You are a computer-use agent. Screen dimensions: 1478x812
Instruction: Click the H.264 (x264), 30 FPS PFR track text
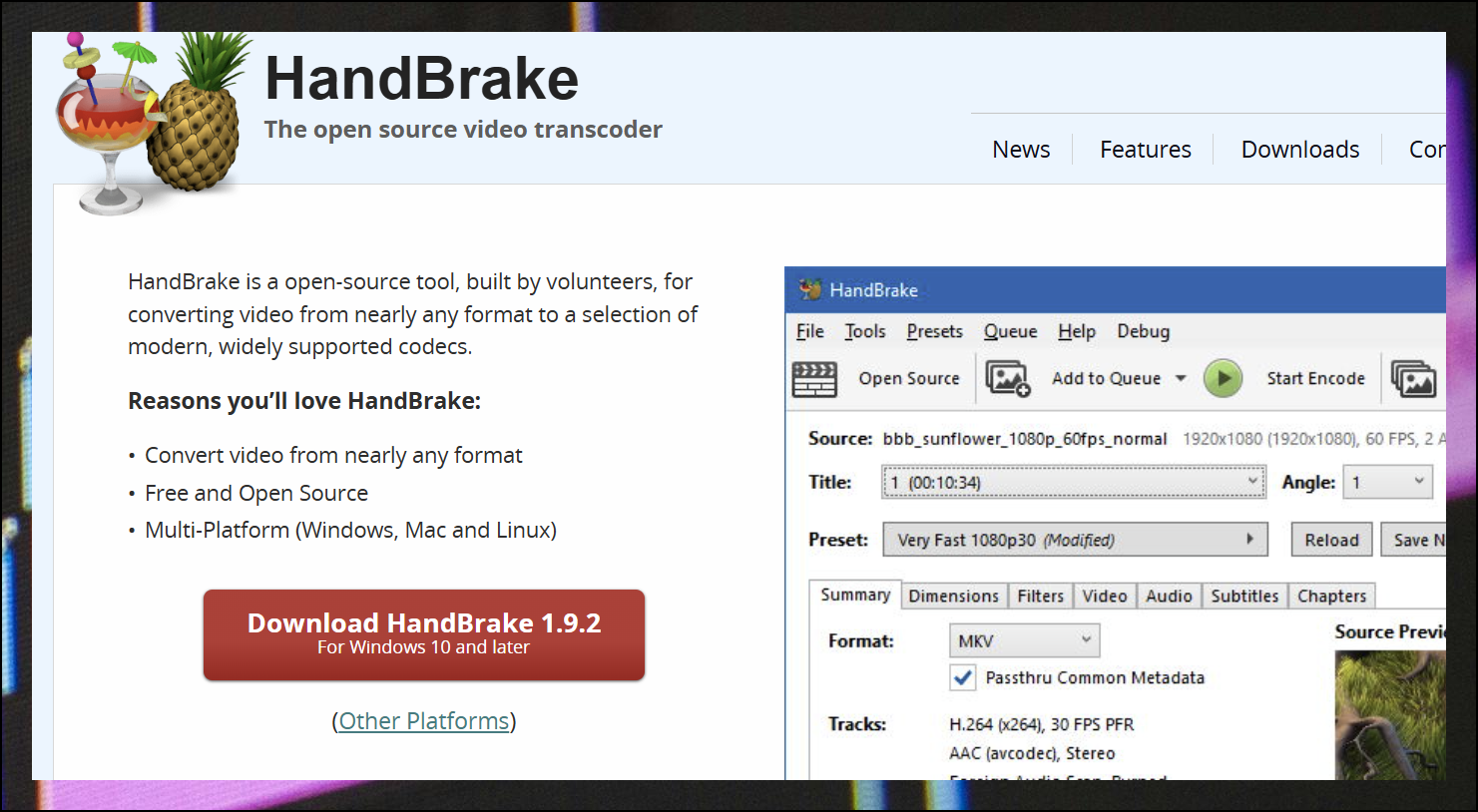[1042, 724]
